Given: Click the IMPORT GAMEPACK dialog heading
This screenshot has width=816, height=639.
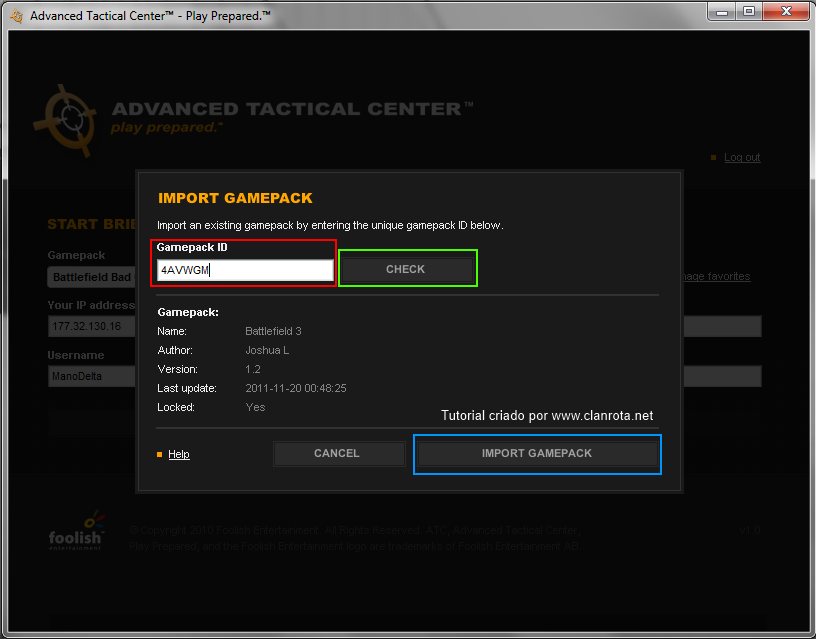Looking at the screenshot, I should tap(235, 198).
